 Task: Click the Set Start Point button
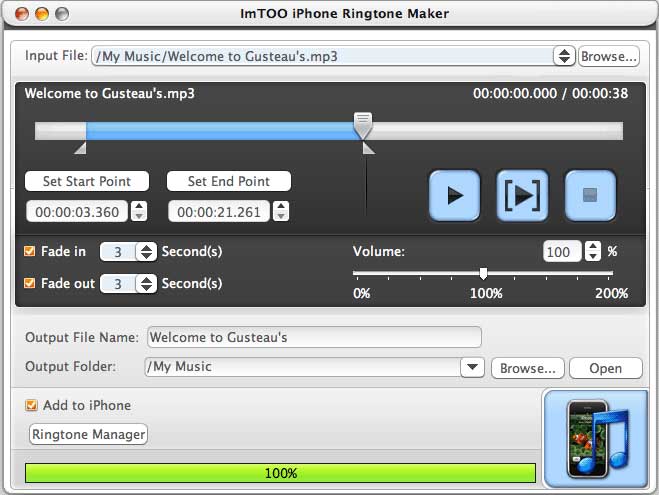(x=87, y=182)
